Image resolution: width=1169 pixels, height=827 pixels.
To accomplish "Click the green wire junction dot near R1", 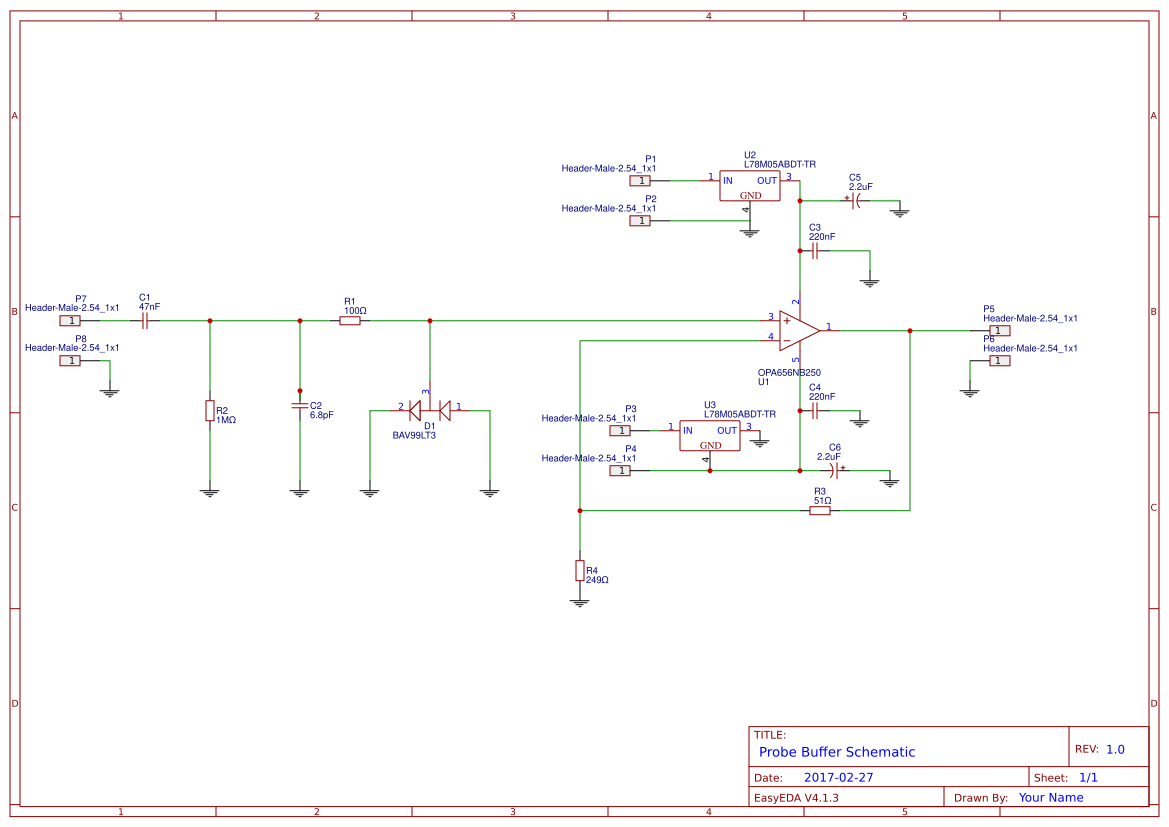I will click(429, 320).
